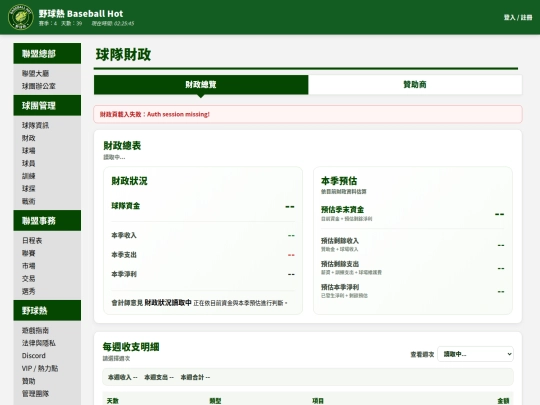Go to 球團辦公室 sidebar link
Viewport: 540px width, 405px height.
tap(39, 86)
